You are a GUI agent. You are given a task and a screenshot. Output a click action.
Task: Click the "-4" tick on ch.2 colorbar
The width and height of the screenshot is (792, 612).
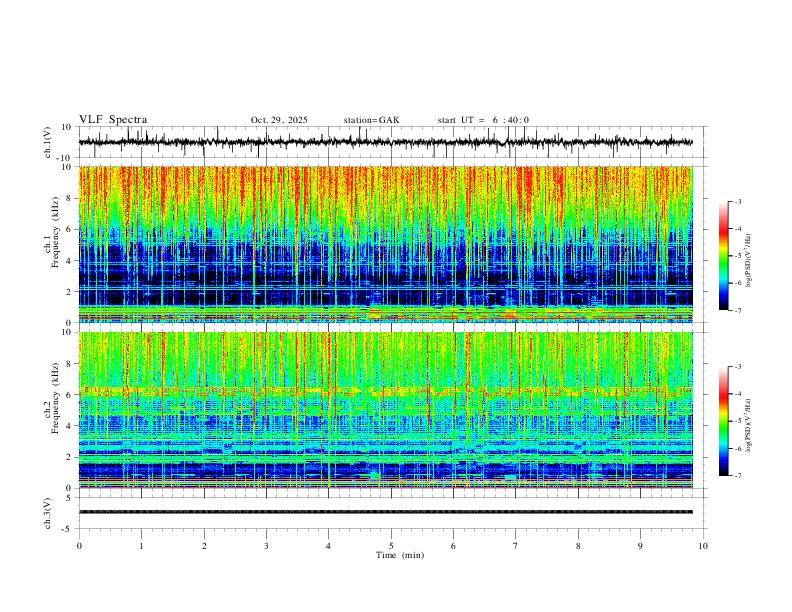pyautogui.click(x=737, y=394)
